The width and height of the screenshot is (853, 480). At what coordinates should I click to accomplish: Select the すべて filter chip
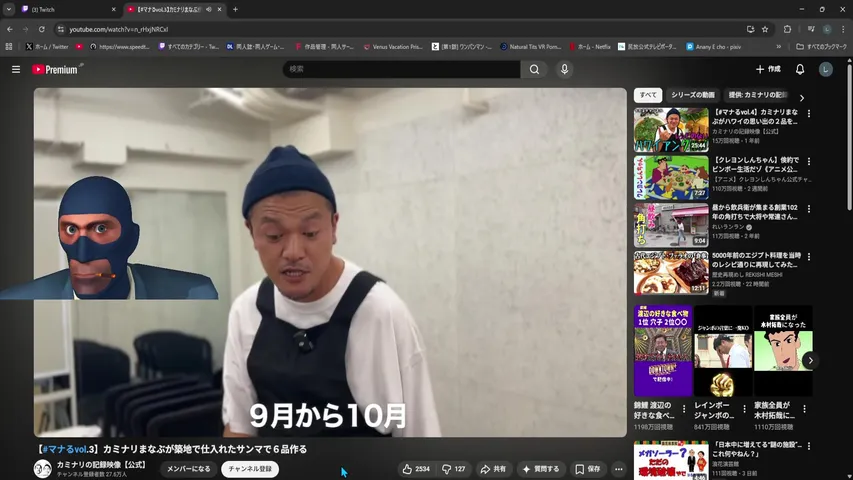(648, 95)
